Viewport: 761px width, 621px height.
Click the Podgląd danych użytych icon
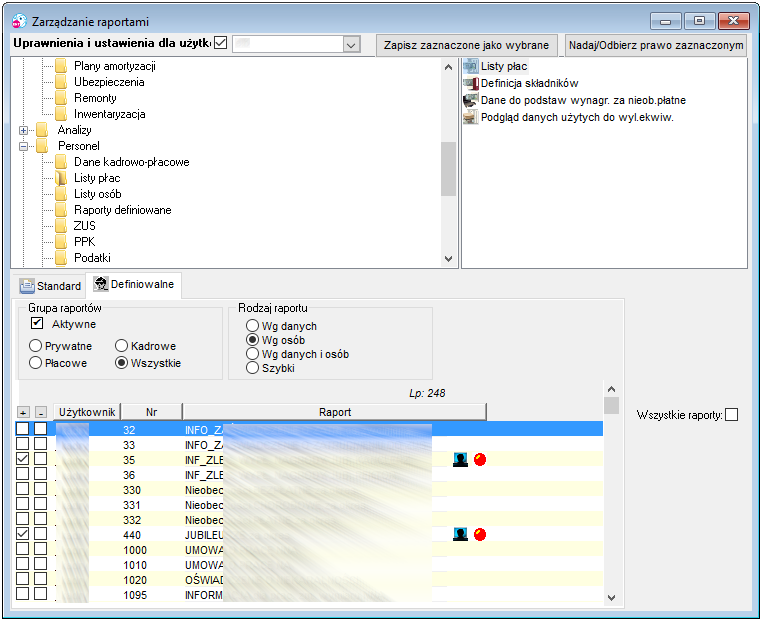tap(470, 117)
